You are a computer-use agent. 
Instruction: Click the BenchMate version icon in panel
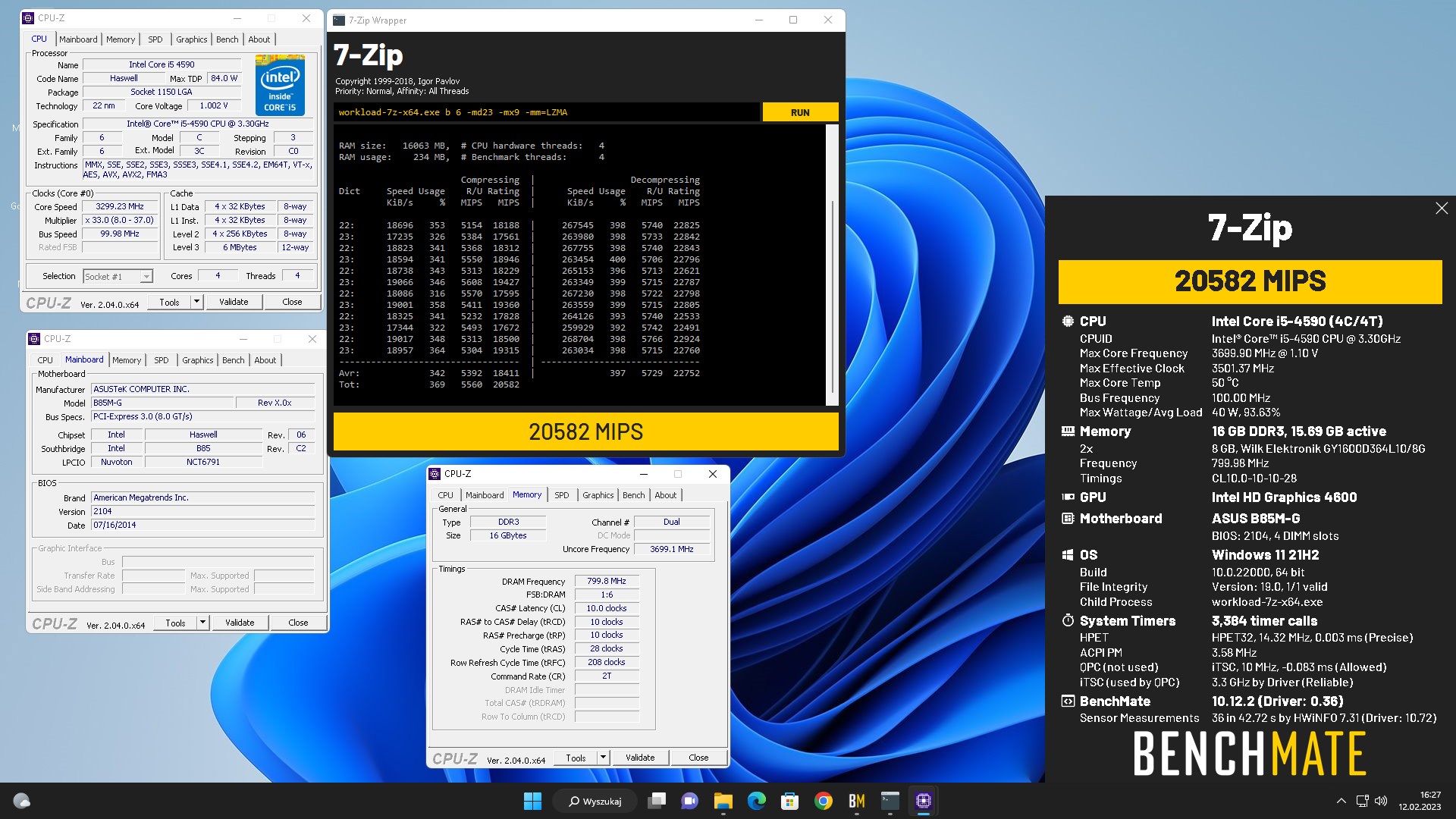[x=1068, y=701]
